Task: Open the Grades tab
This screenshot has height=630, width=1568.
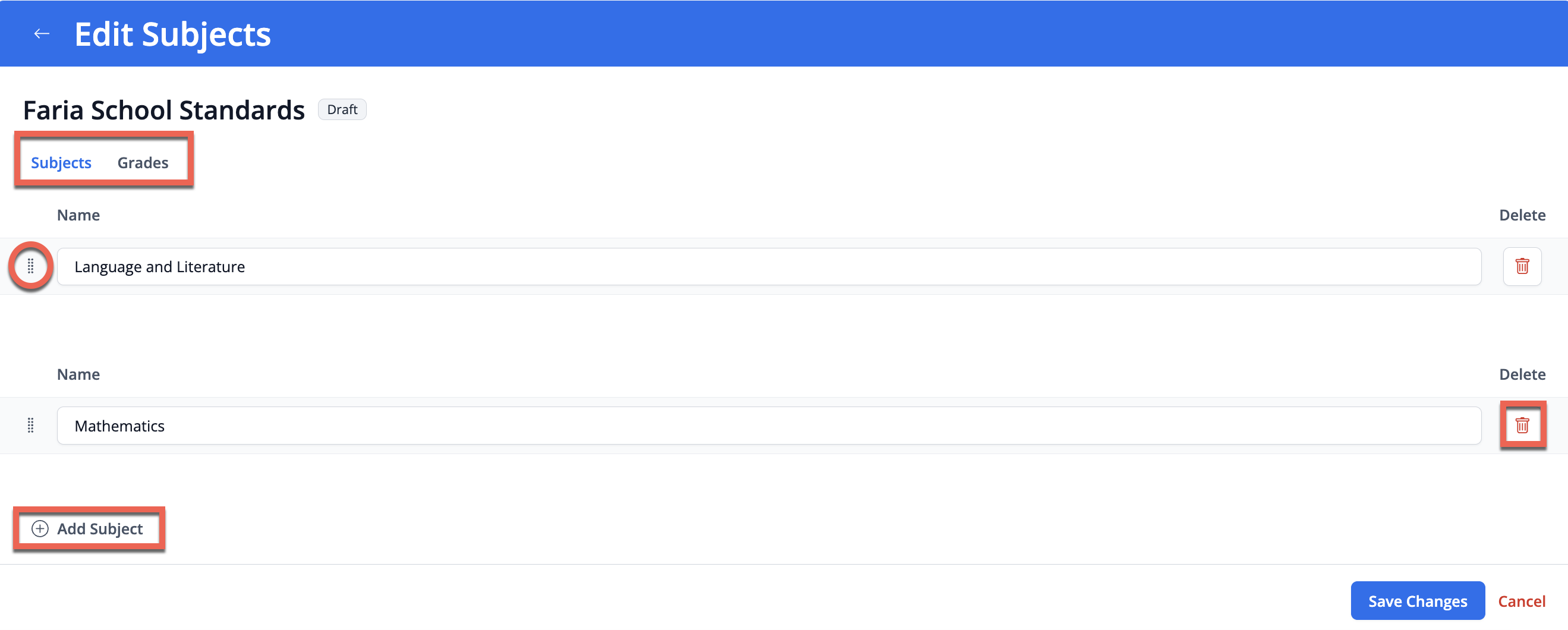Action: point(143,162)
